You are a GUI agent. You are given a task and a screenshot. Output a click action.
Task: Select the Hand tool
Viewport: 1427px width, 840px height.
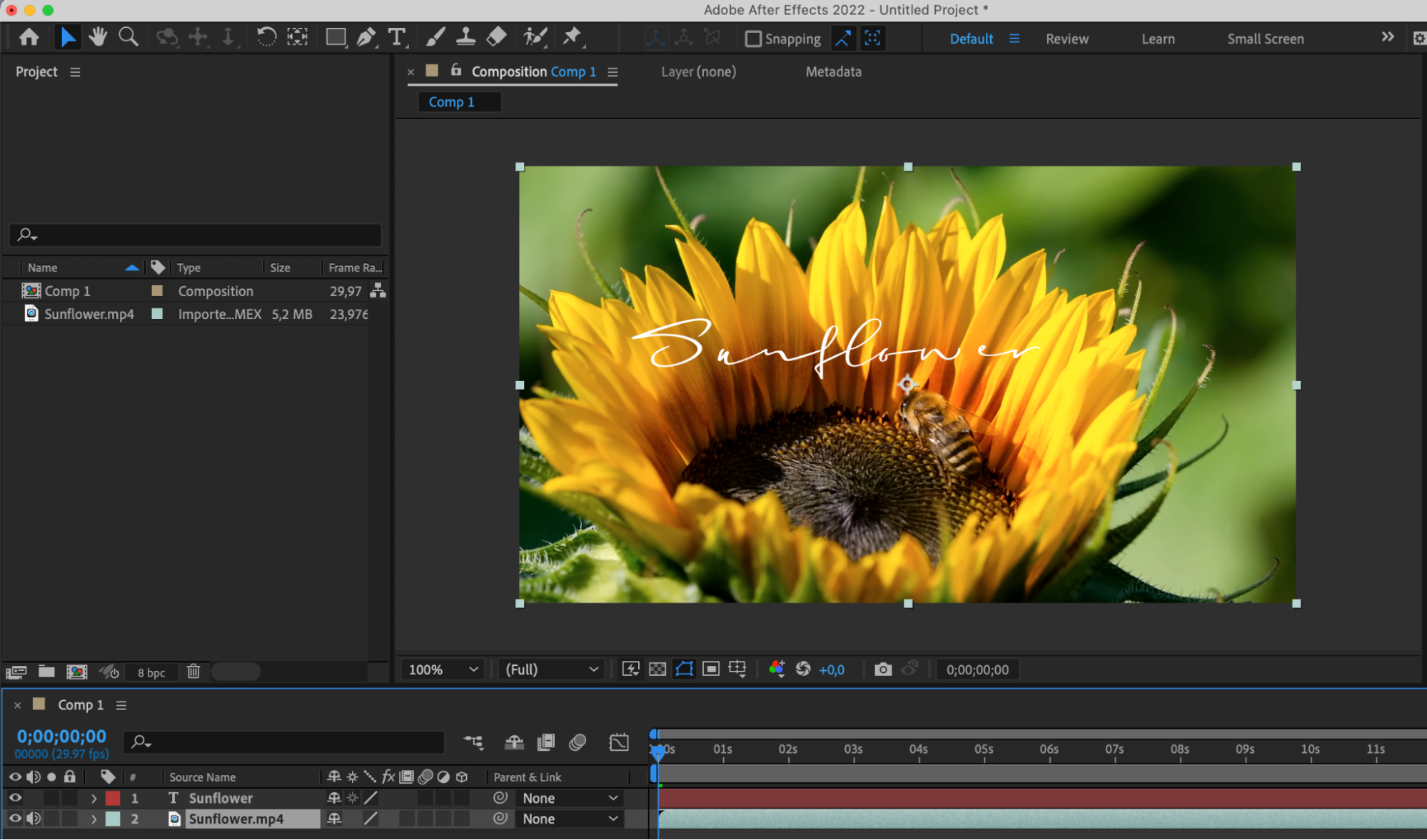[x=98, y=37]
